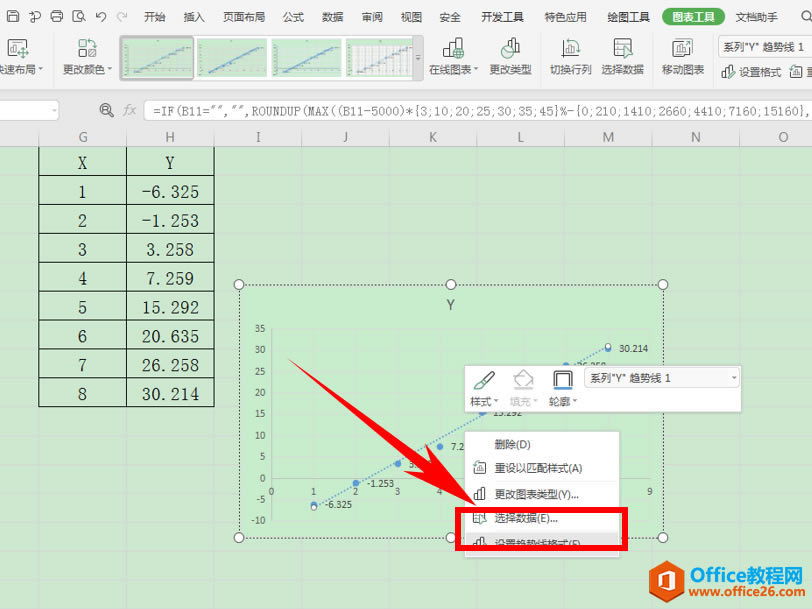Screen dimensions: 812x609
Task: Switch to the 安全 tab
Action: click(x=450, y=17)
